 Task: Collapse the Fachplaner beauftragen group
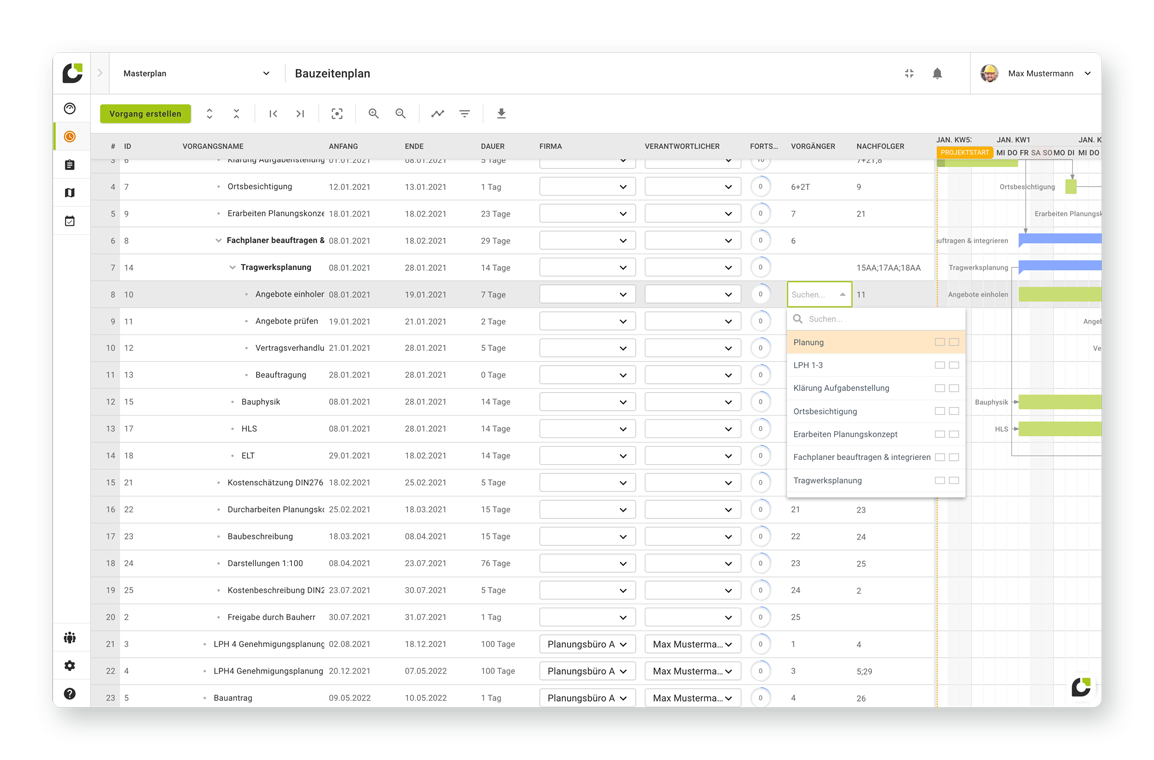click(x=219, y=241)
